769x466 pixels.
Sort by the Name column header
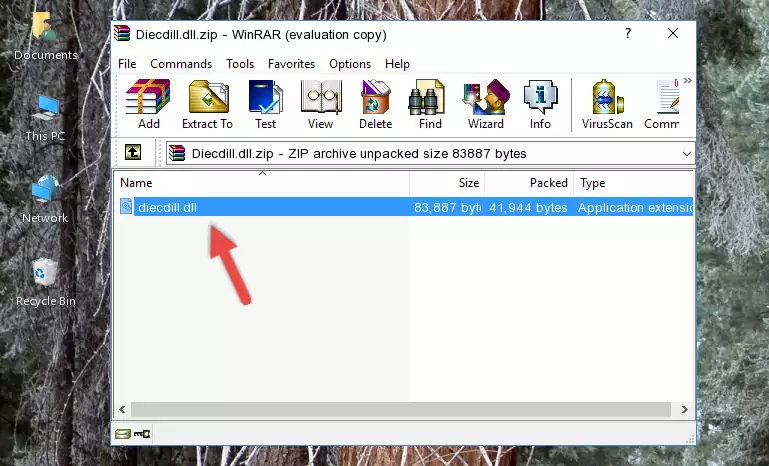click(262, 183)
